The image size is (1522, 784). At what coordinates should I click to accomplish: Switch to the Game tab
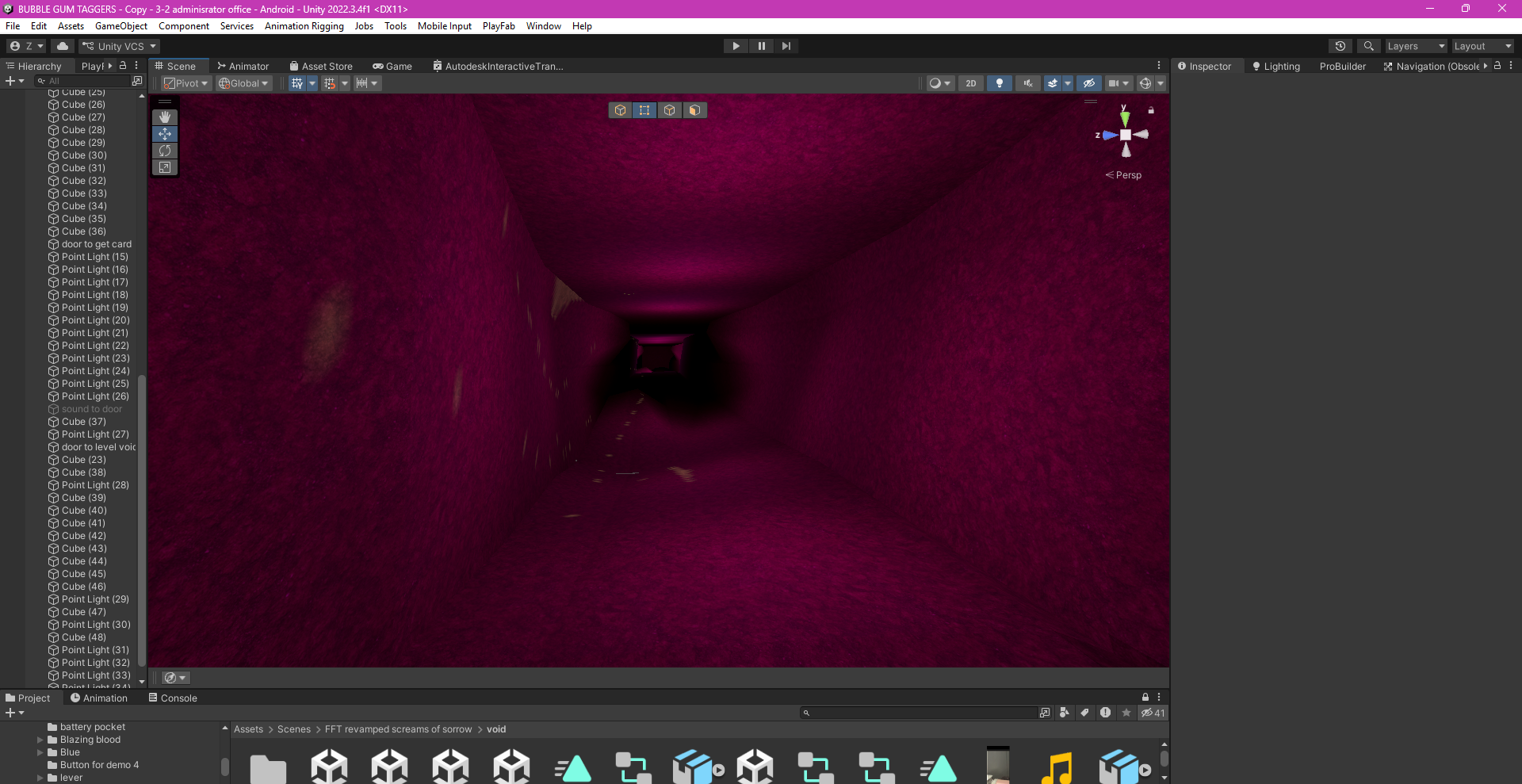click(x=392, y=67)
